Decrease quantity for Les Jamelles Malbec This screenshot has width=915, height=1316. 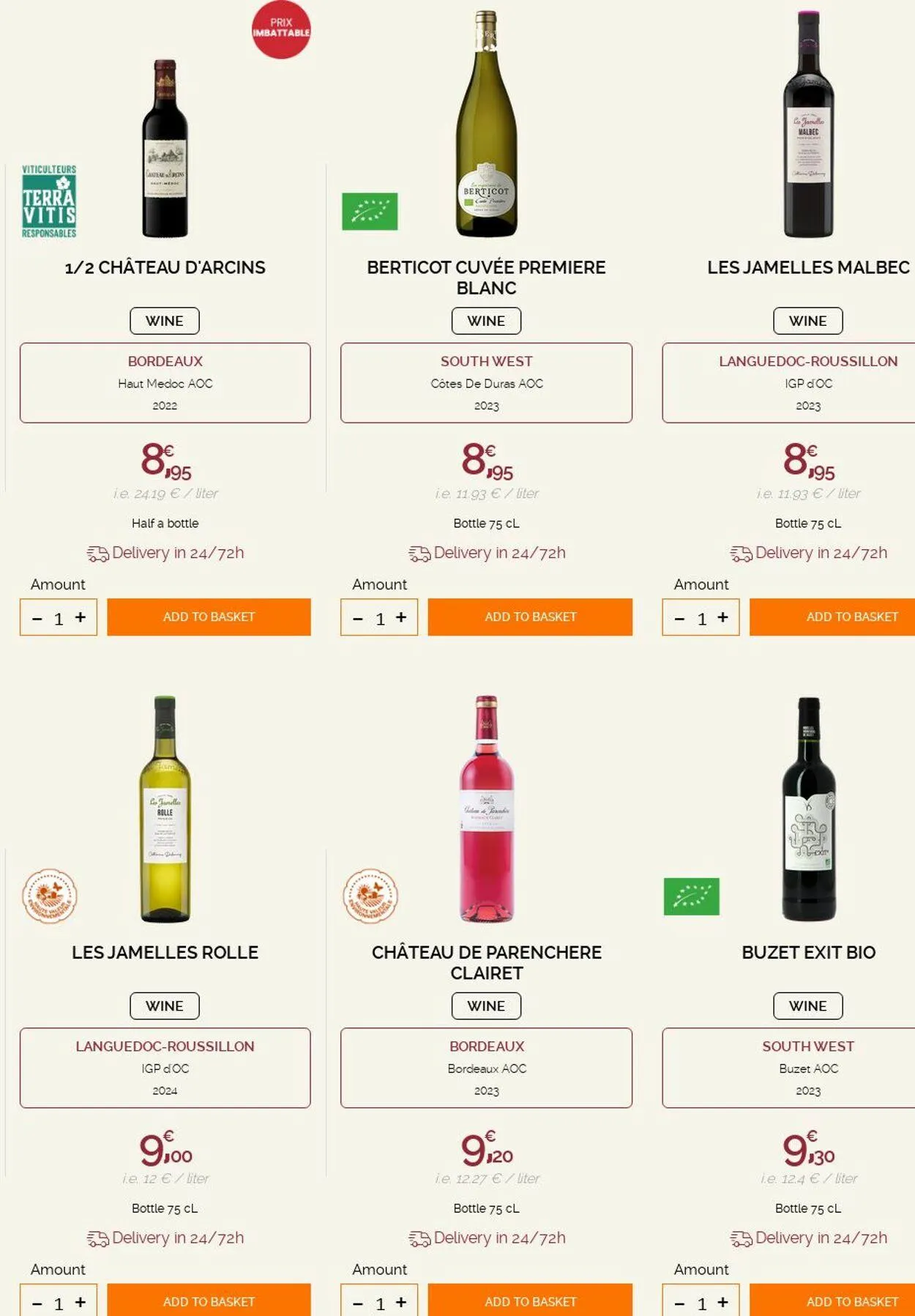(x=679, y=619)
